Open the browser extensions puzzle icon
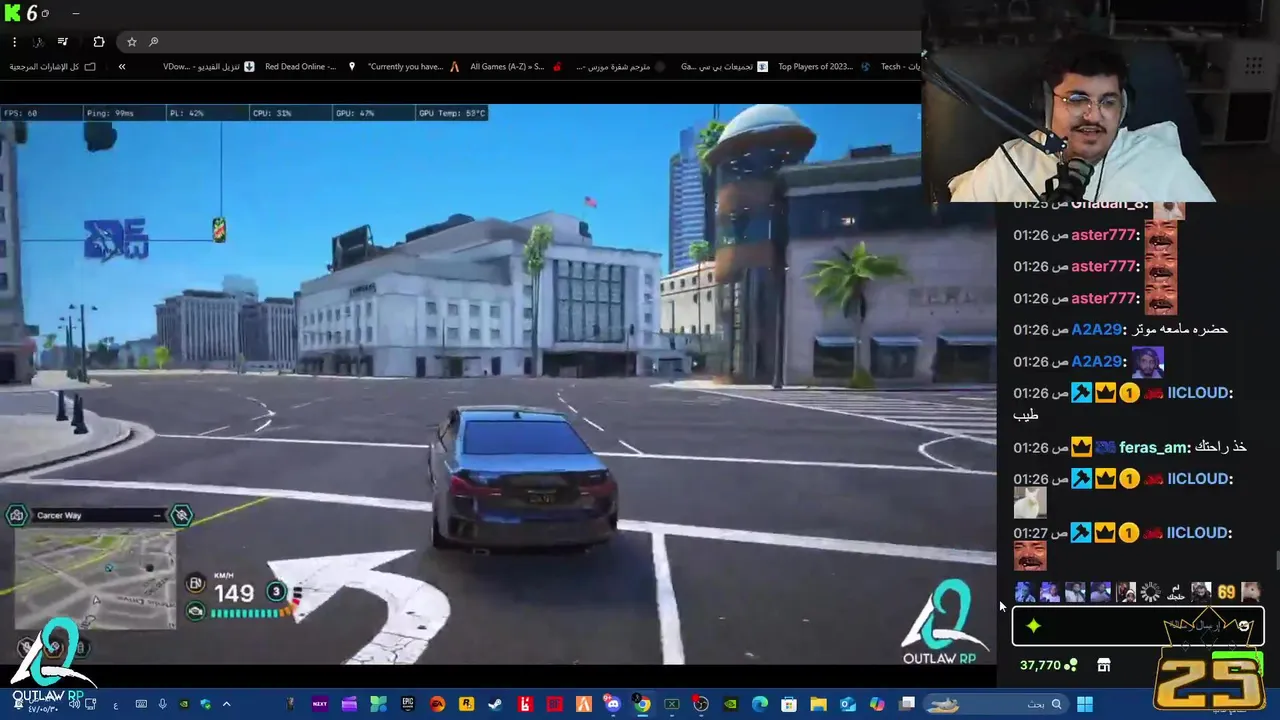The width and height of the screenshot is (1280, 720). coord(98,42)
